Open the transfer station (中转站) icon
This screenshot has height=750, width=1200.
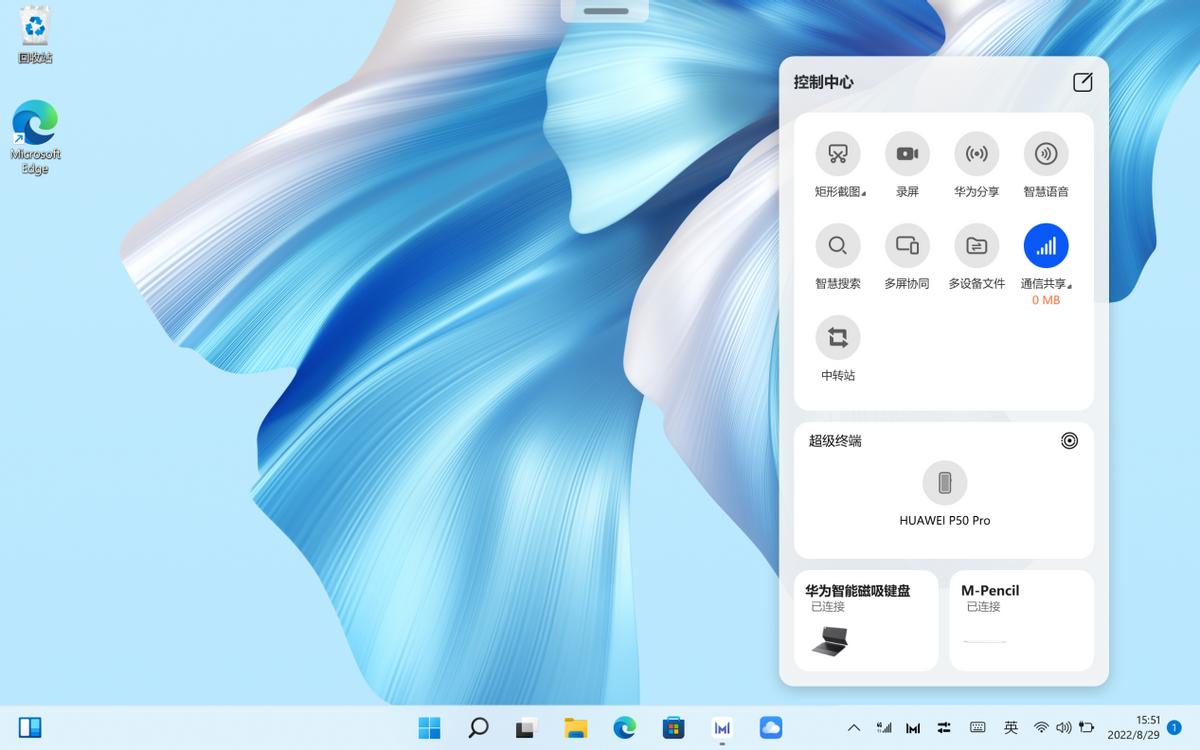837,338
